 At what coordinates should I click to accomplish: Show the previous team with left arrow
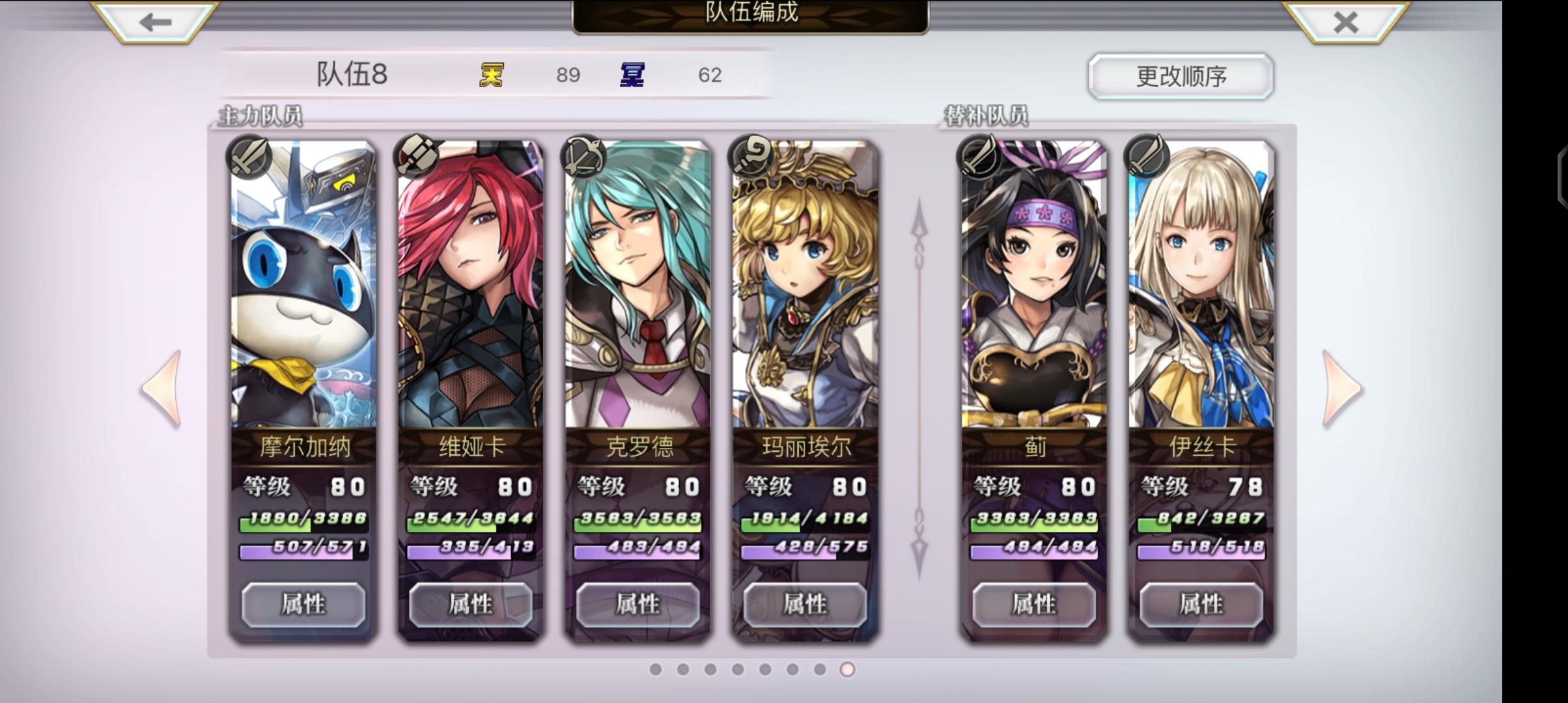pos(161,389)
